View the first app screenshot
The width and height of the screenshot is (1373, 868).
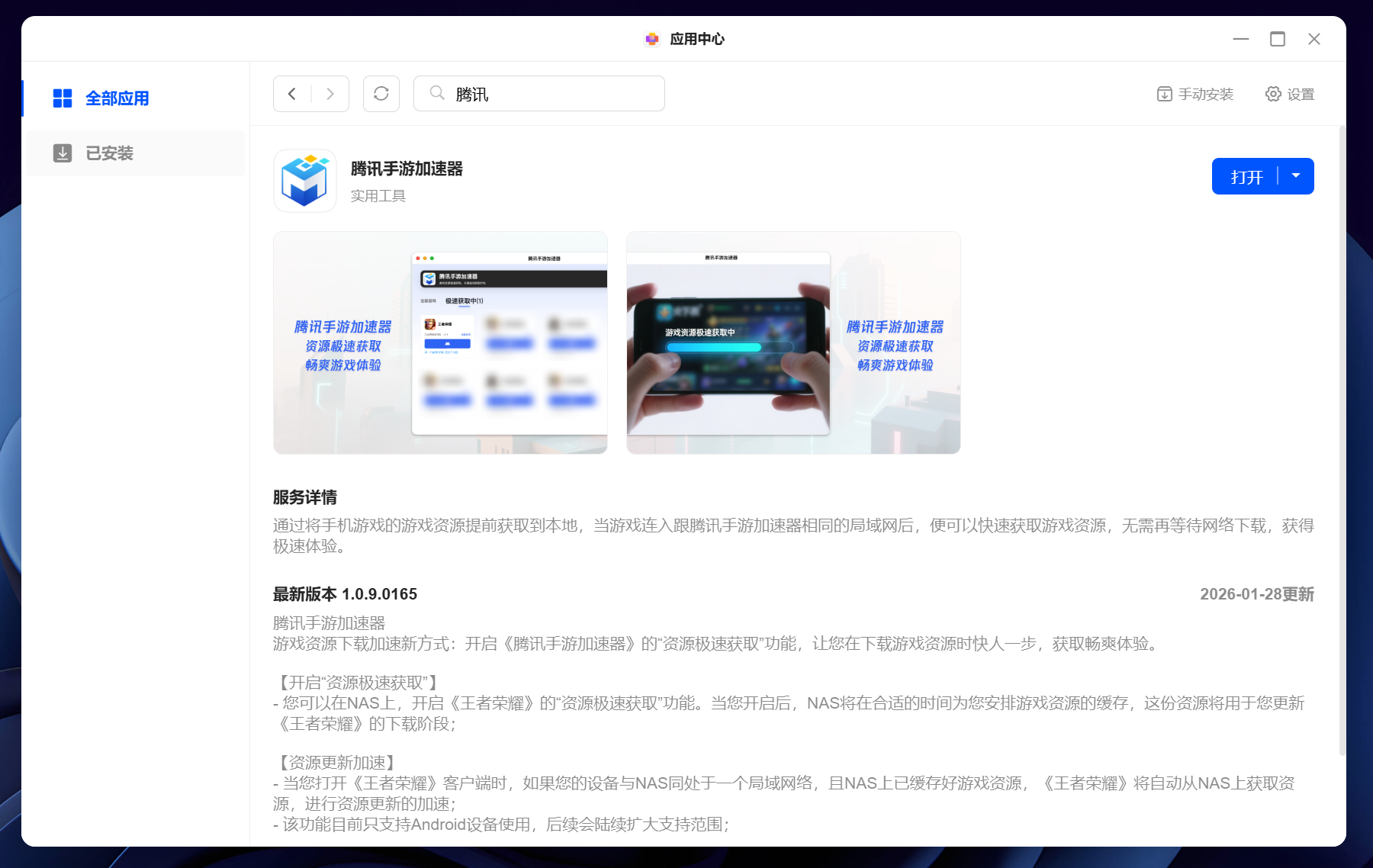point(440,342)
